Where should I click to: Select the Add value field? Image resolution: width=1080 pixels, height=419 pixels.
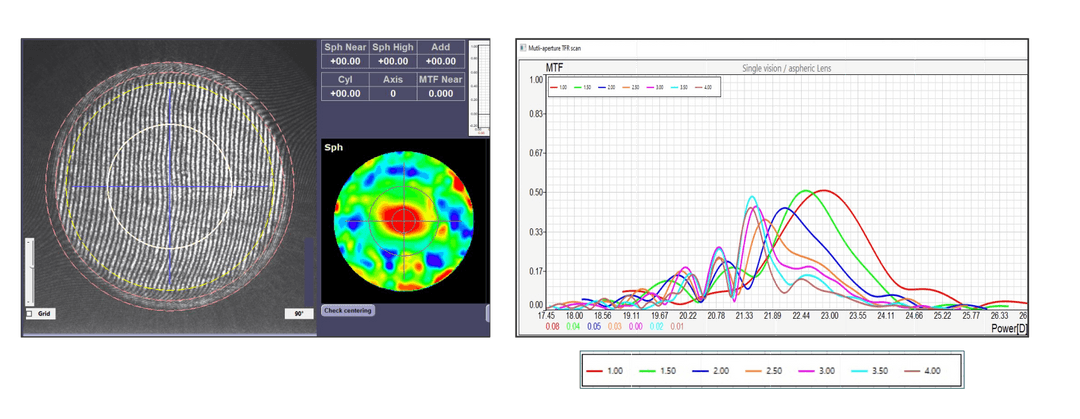[x=440, y=60]
